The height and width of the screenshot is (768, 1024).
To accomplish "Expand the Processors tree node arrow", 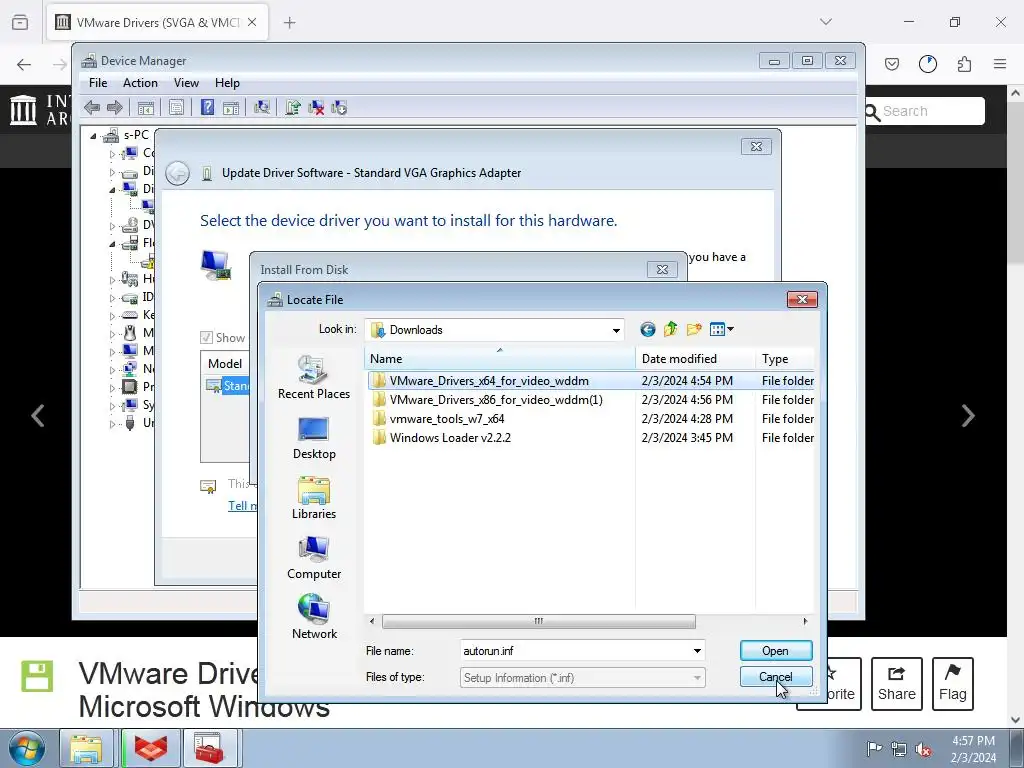I will click(x=112, y=389).
